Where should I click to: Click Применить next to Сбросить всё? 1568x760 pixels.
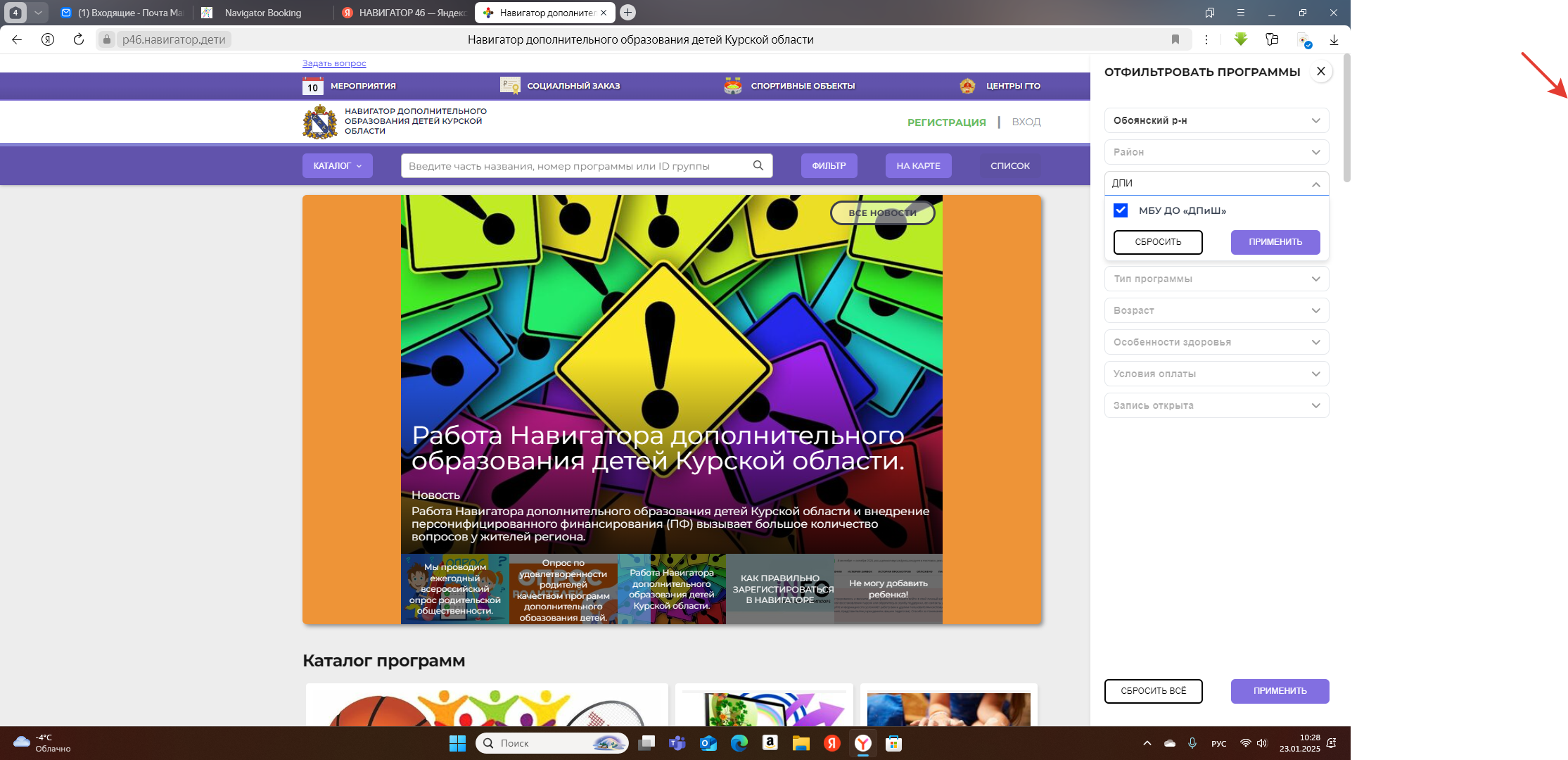point(1280,691)
